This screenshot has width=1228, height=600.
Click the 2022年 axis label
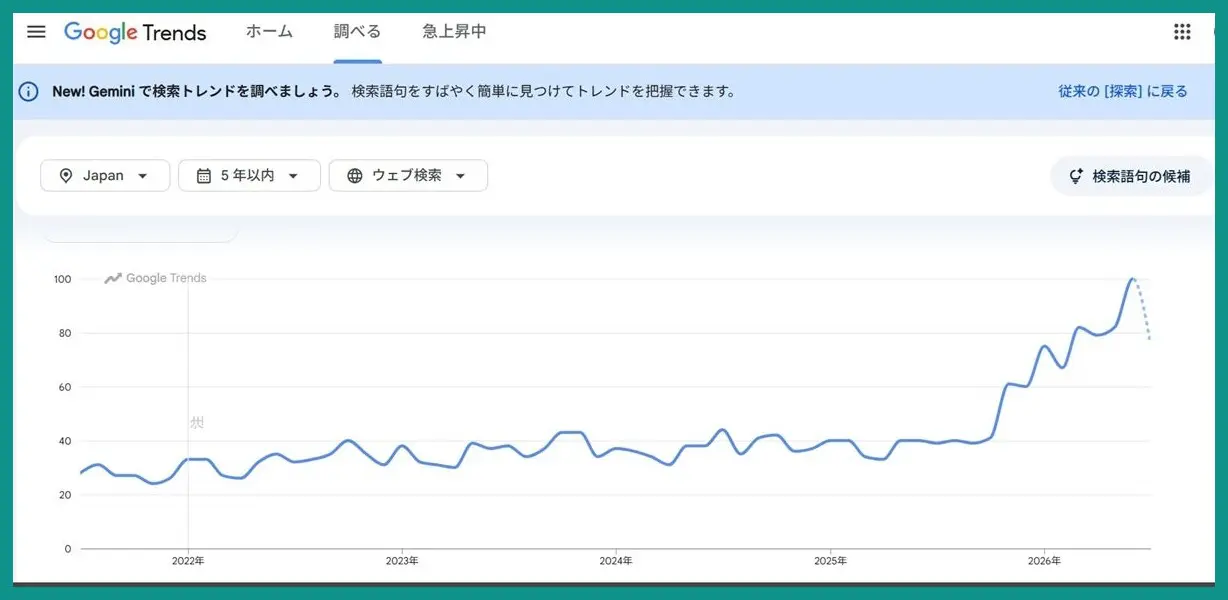click(188, 561)
